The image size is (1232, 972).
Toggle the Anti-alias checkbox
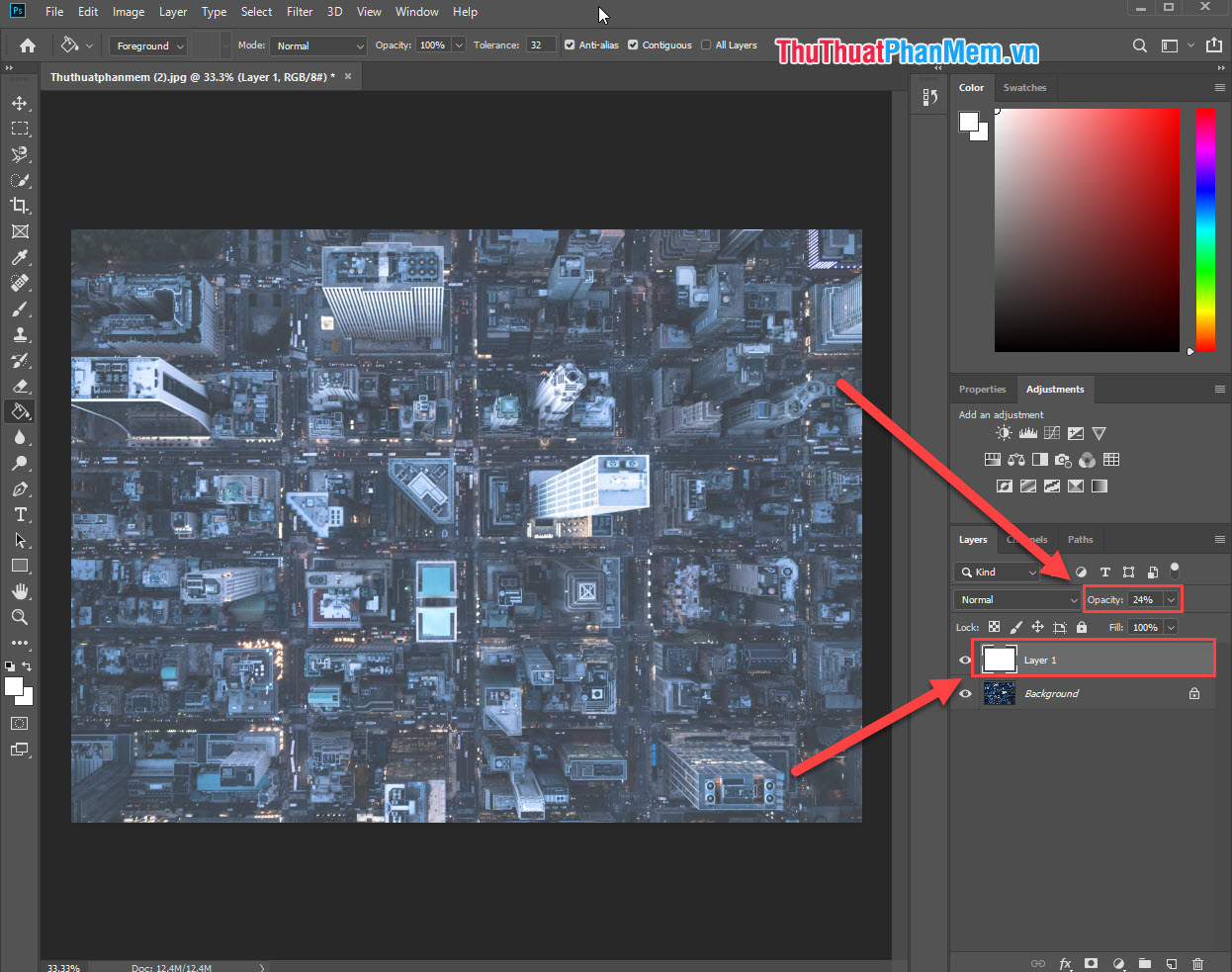(570, 44)
